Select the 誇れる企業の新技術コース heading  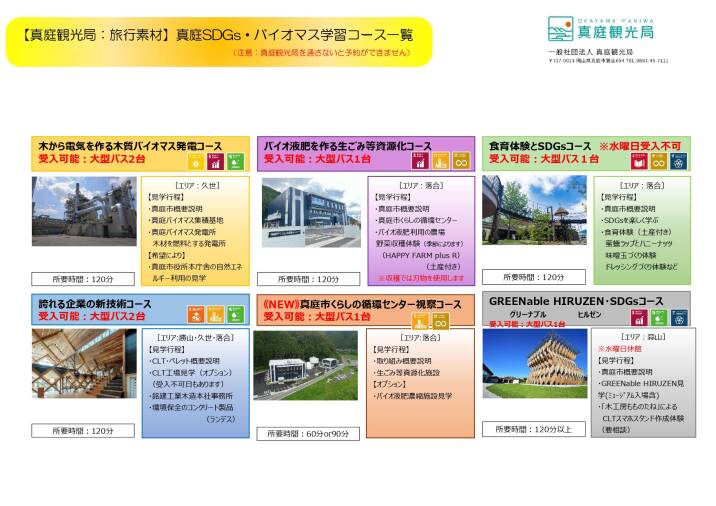point(96,303)
